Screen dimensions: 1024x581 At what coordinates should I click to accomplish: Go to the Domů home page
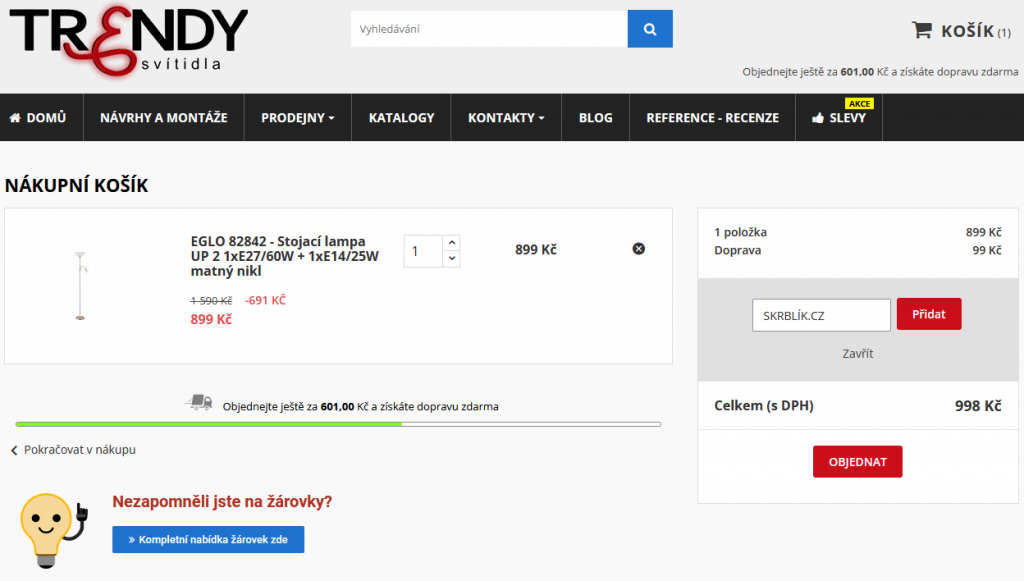pyautogui.click(x=38, y=118)
